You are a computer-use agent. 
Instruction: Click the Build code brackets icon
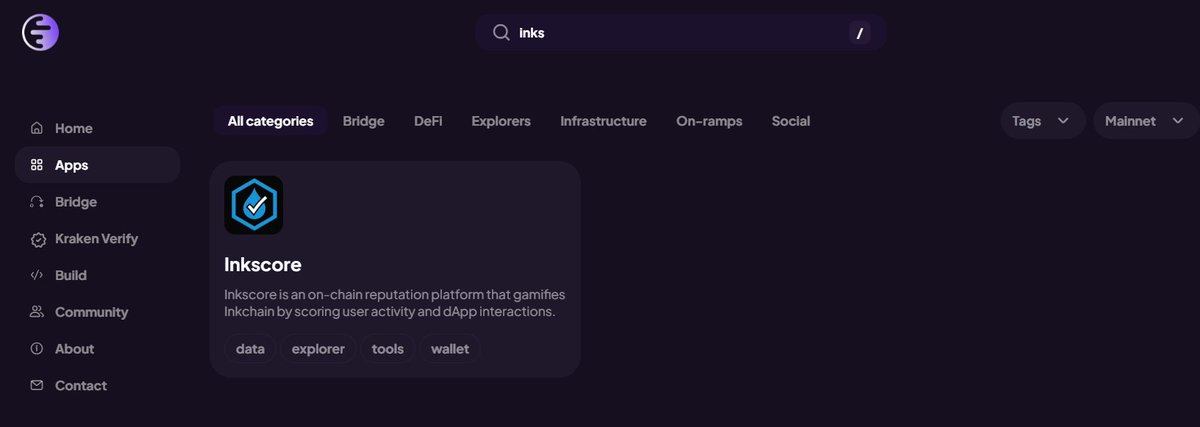pyautogui.click(x=37, y=275)
